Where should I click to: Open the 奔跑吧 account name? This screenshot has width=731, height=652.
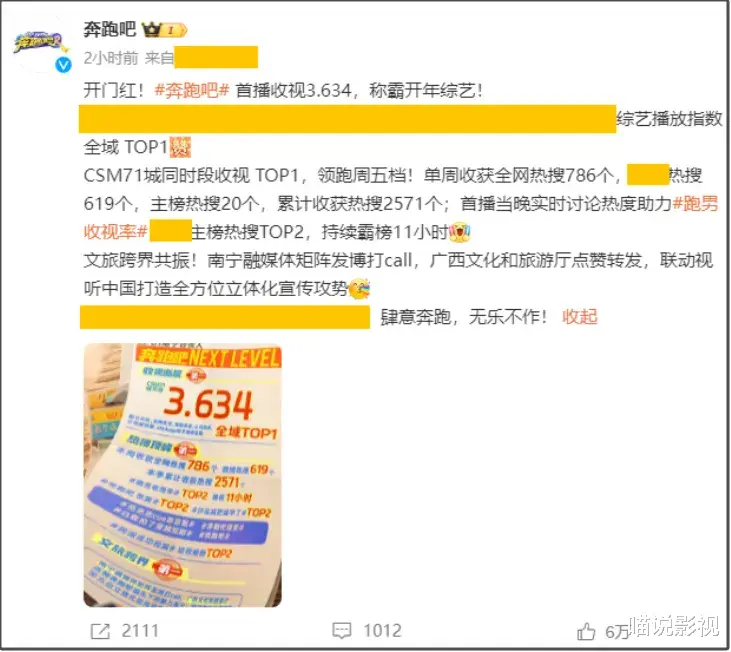coord(110,29)
